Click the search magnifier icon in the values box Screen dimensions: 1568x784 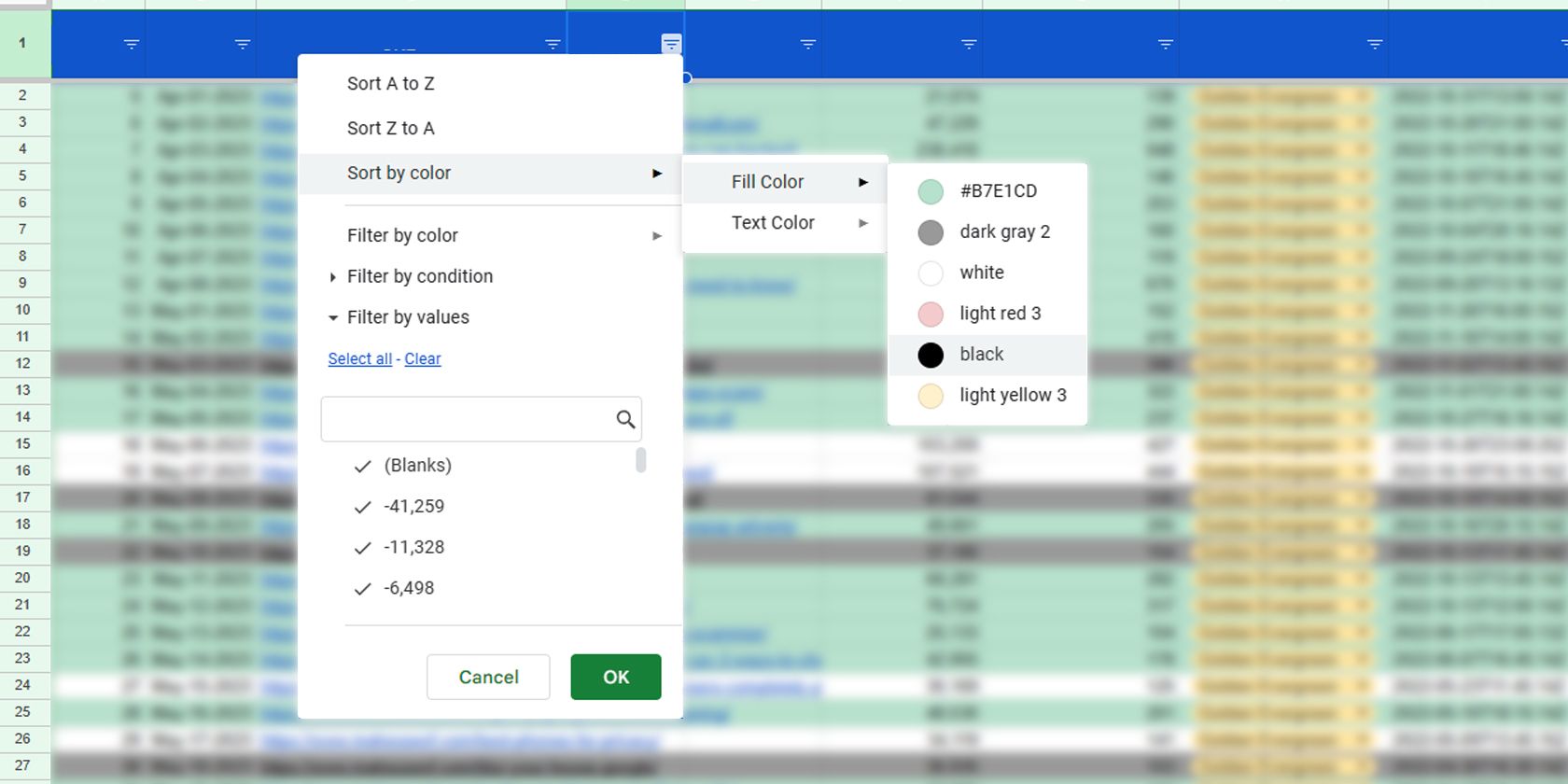[x=625, y=420]
